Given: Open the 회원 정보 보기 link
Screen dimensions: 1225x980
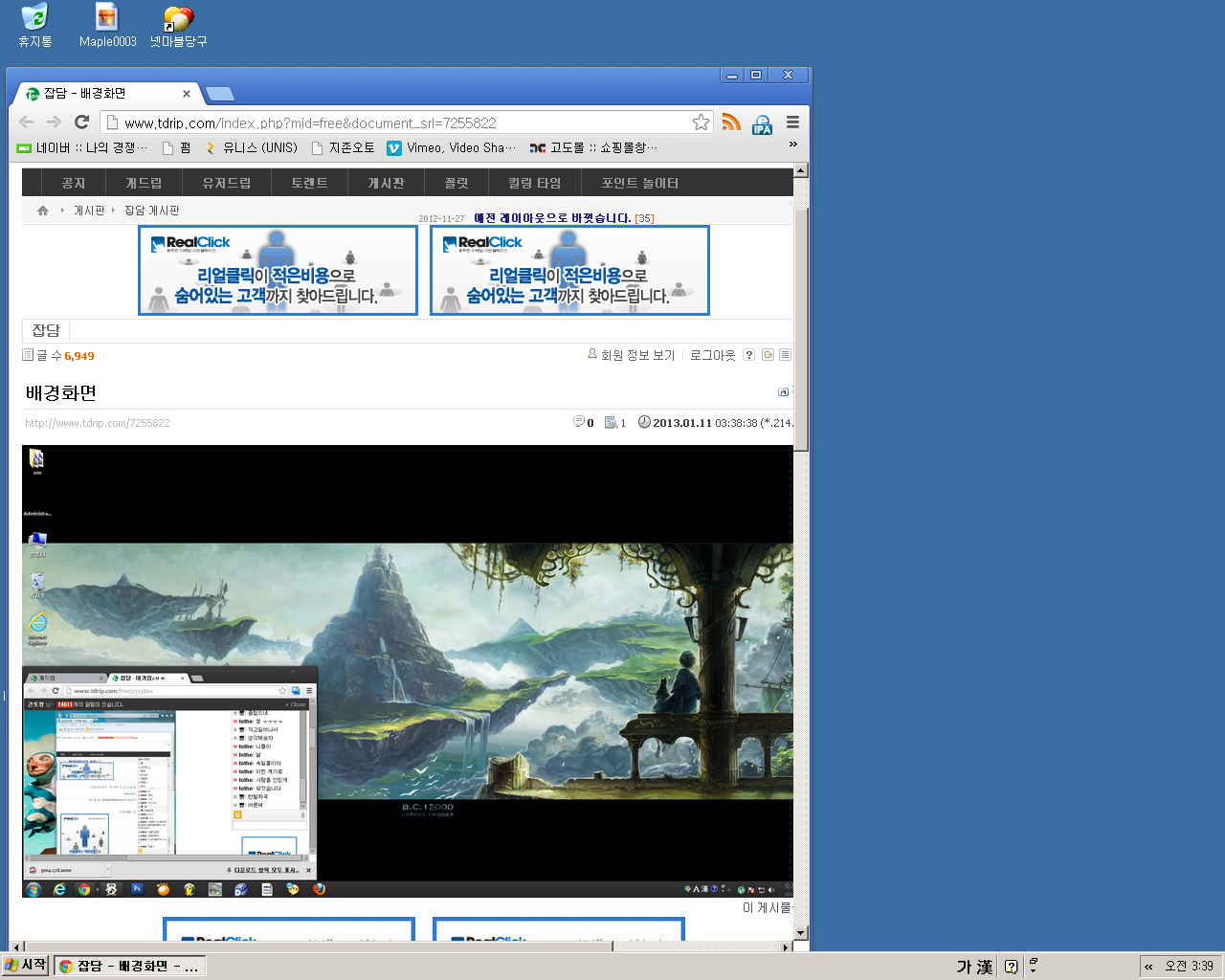Looking at the screenshot, I should (636, 355).
